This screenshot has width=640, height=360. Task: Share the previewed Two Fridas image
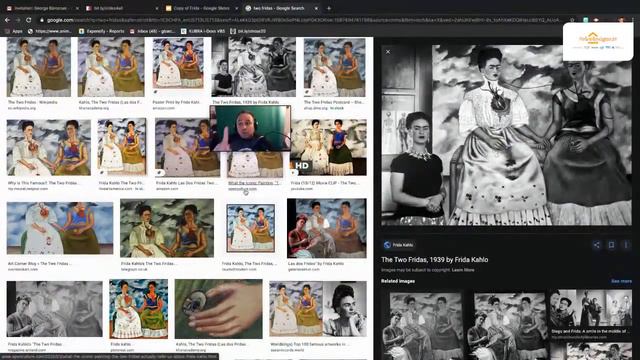(x=596, y=245)
